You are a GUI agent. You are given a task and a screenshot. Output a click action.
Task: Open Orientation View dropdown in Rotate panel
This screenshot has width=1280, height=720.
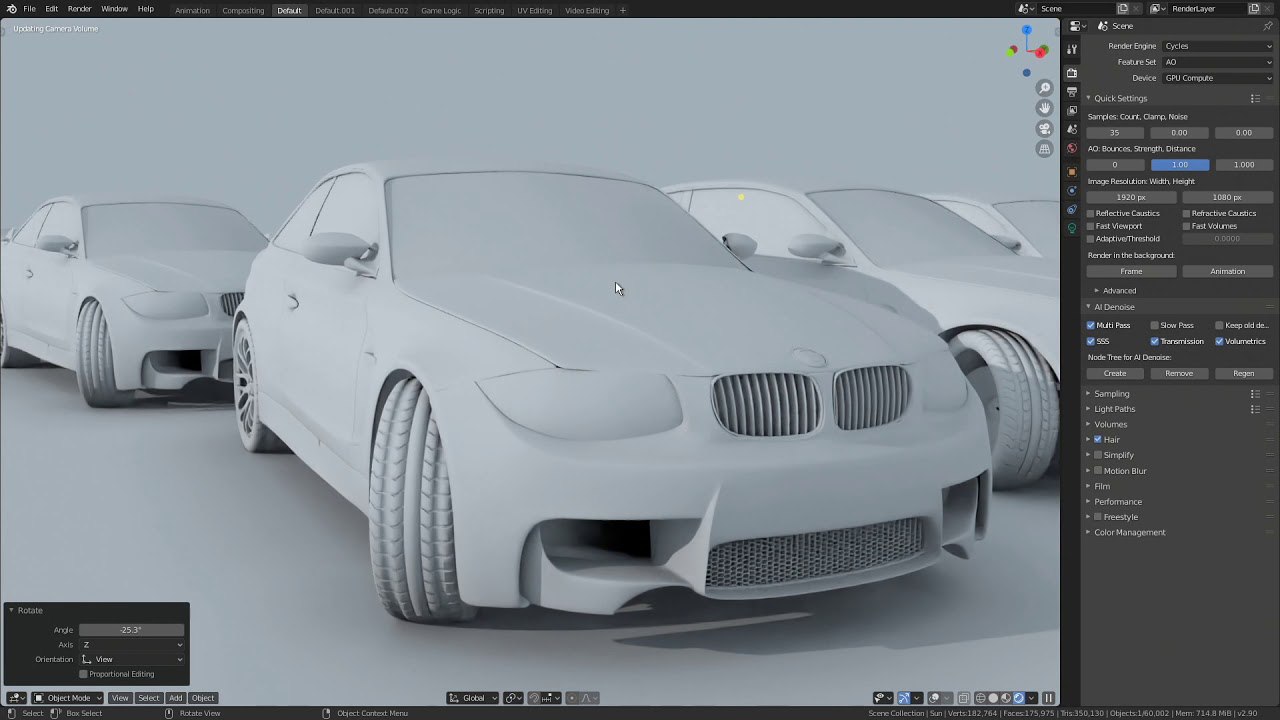(x=132, y=660)
